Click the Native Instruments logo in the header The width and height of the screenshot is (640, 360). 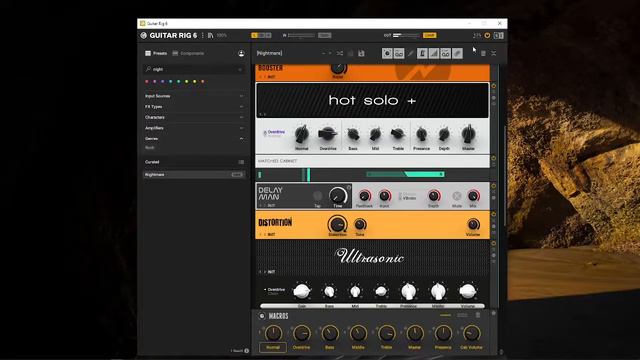pos(143,36)
